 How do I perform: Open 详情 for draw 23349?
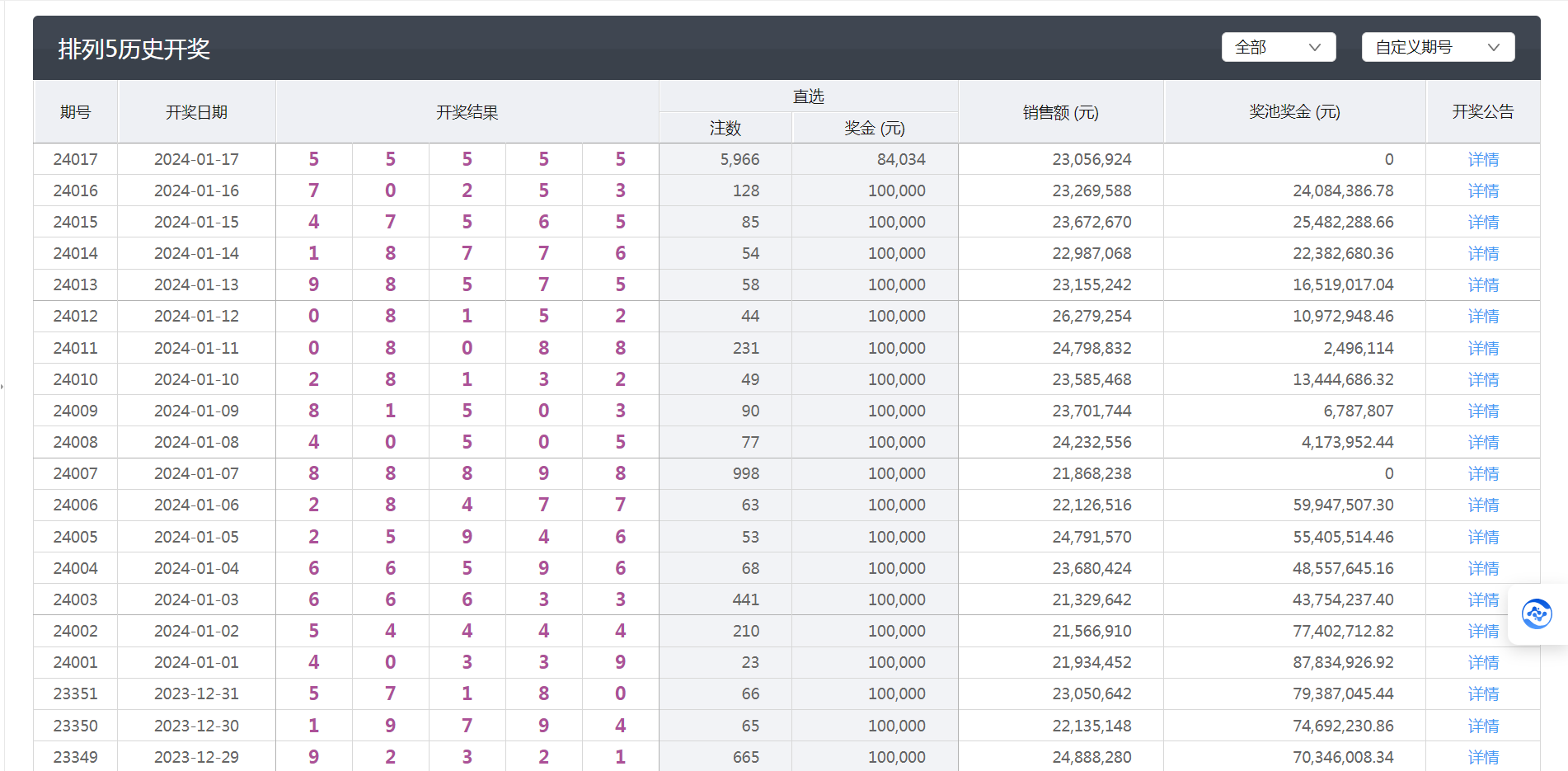(x=1483, y=756)
